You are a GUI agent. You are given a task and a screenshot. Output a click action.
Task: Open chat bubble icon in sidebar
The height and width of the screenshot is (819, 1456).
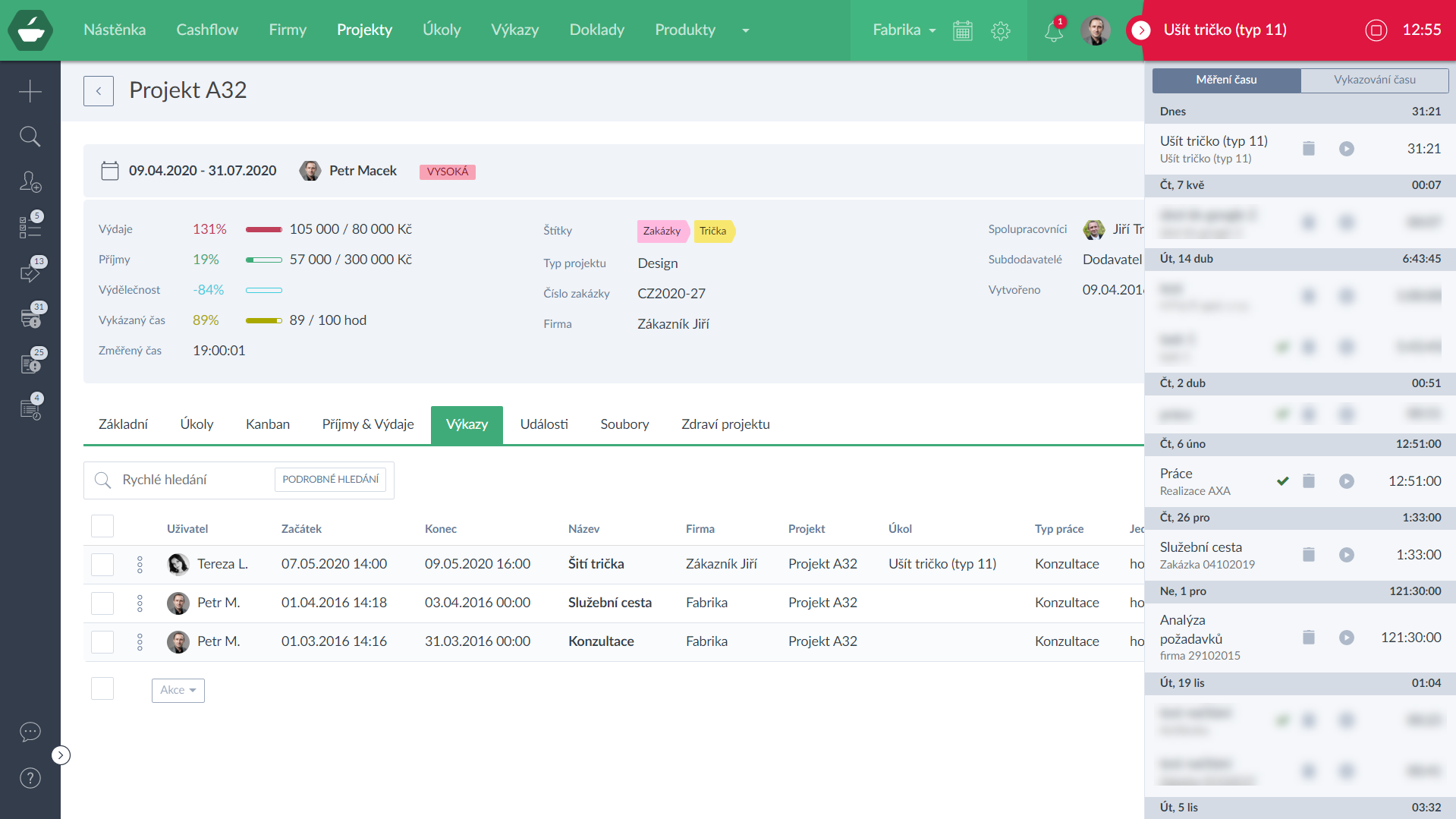(30, 732)
